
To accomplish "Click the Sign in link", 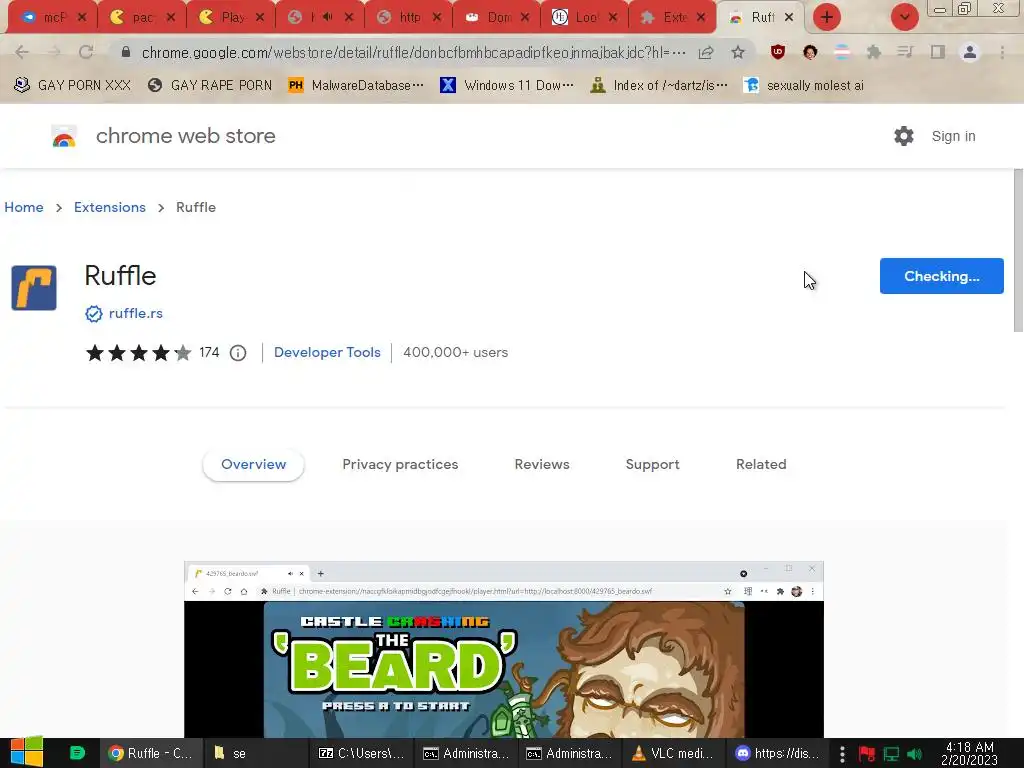I will tap(953, 136).
